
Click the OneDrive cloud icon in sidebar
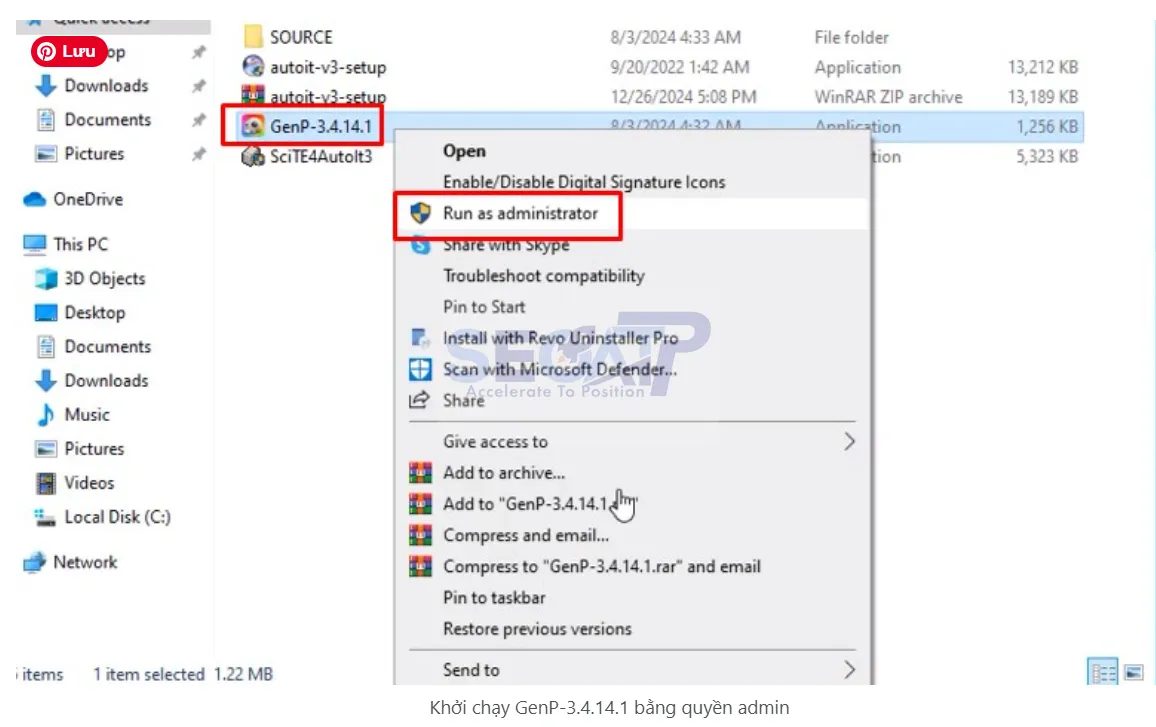click(35, 200)
